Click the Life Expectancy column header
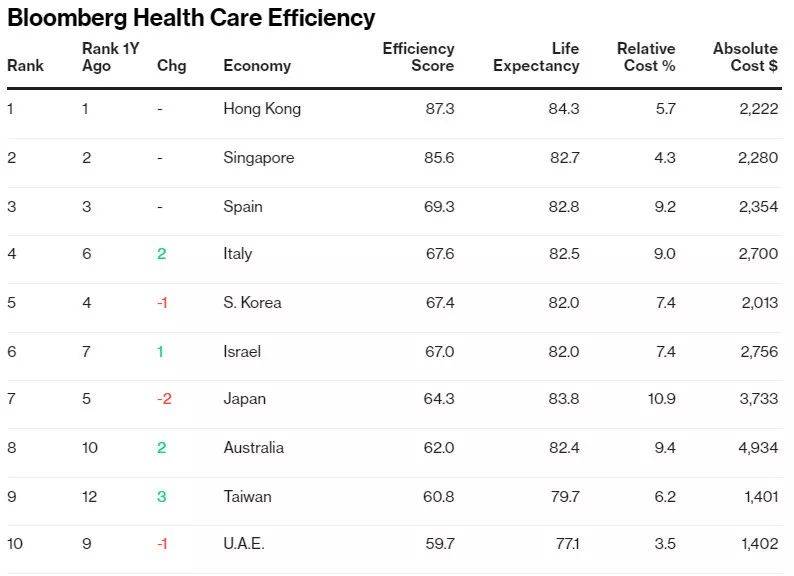 536,57
